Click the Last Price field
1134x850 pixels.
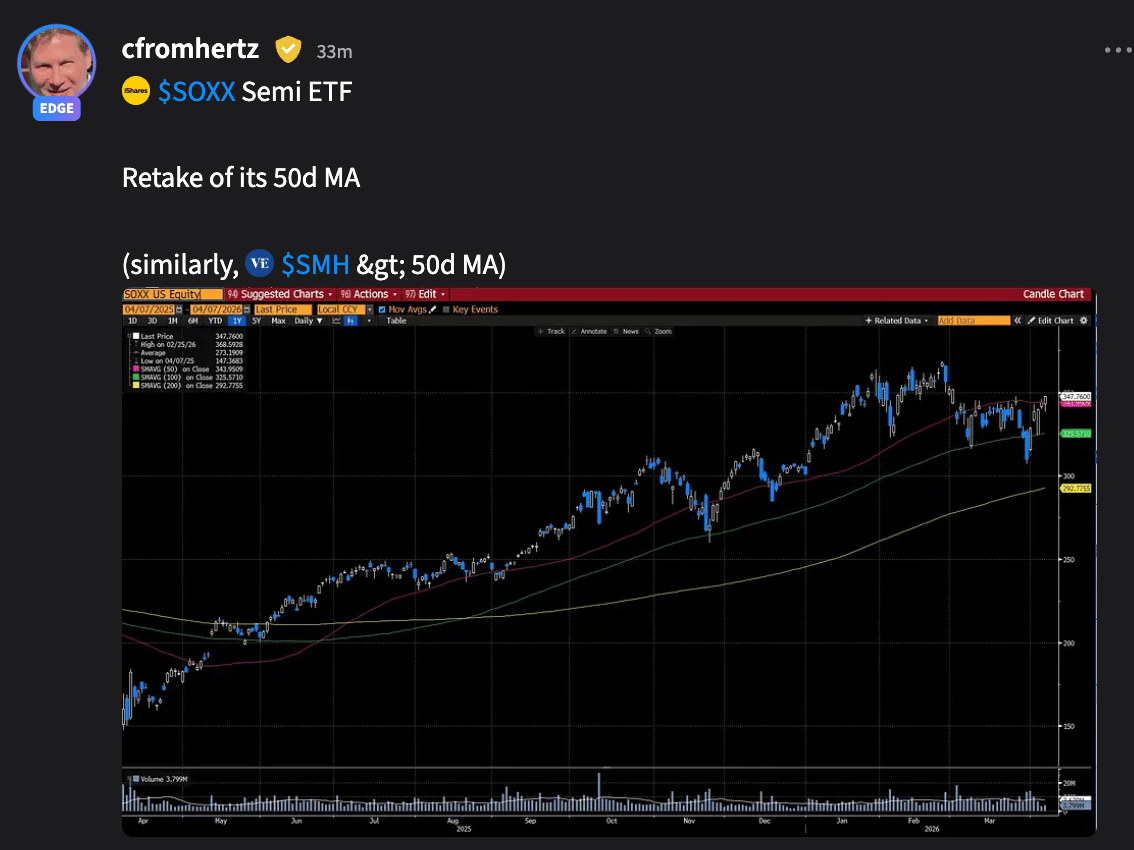283,310
